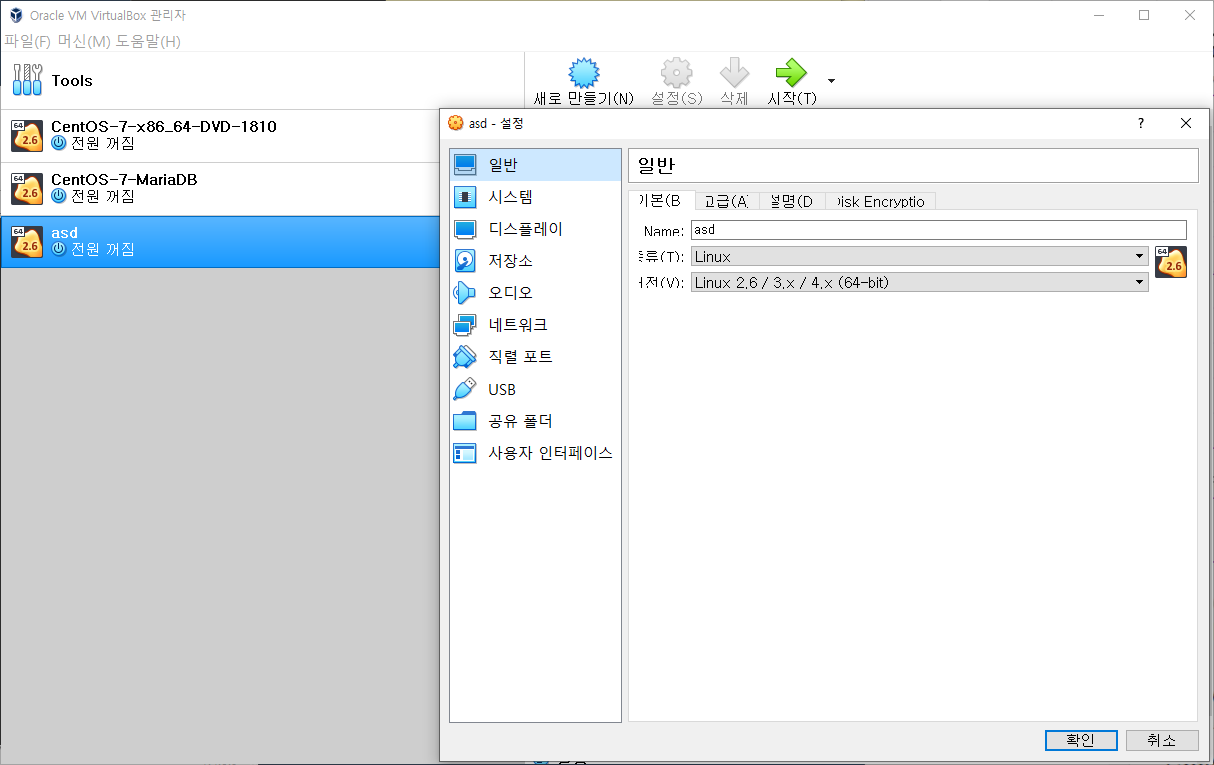Select the CentOS-7-MariaDB name text
The width and height of the screenshot is (1214, 765).
pyautogui.click(x=124, y=180)
